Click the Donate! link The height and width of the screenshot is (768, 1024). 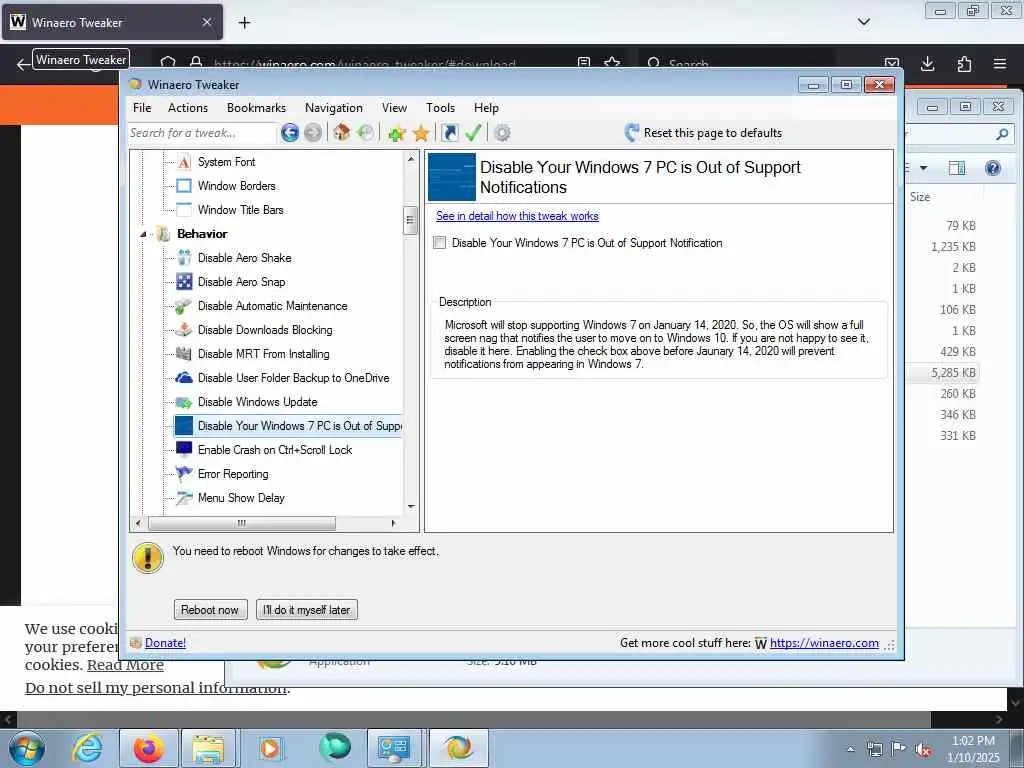(x=165, y=643)
